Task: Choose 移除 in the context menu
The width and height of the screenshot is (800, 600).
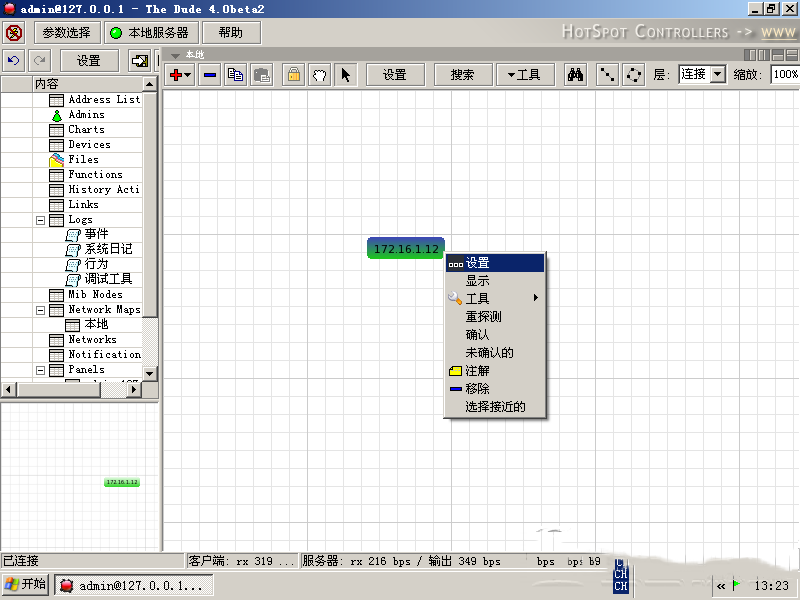Action: click(x=495, y=389)
